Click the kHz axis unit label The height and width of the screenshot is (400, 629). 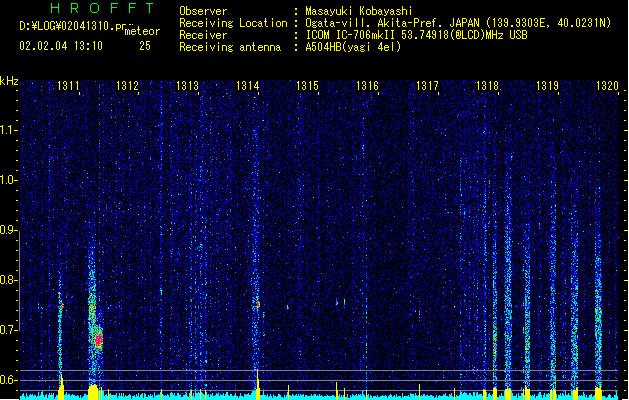pyautogui.click(x=9, y=81)
